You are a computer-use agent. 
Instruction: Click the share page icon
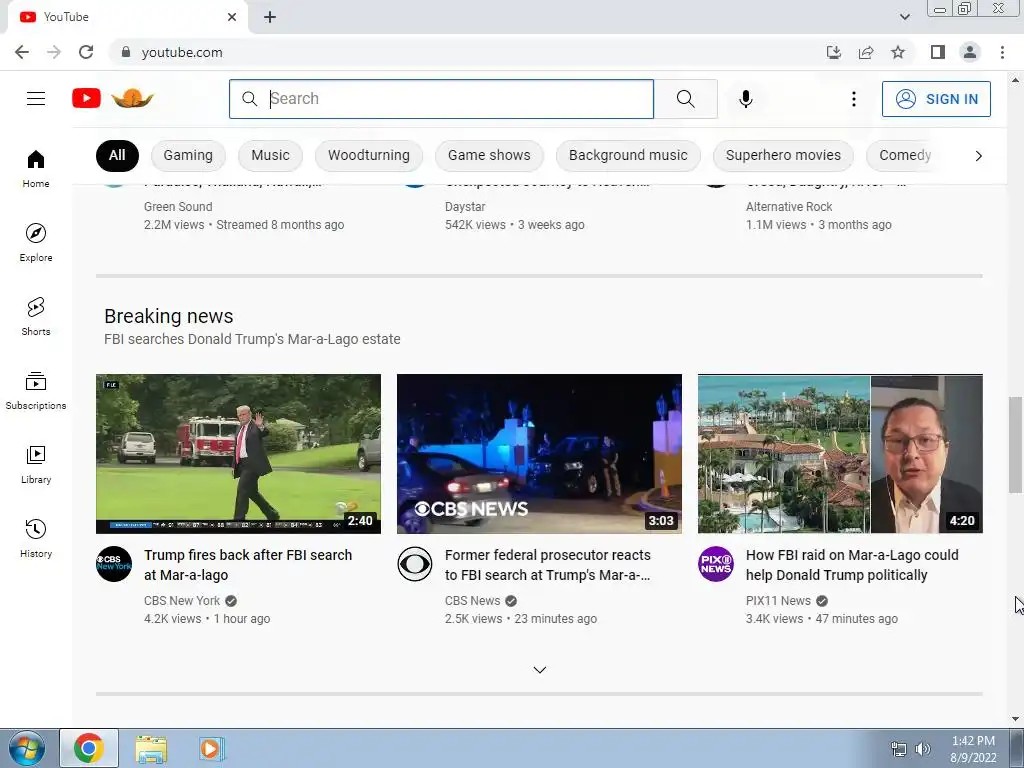pyautogui.click(x=866, y=52)
